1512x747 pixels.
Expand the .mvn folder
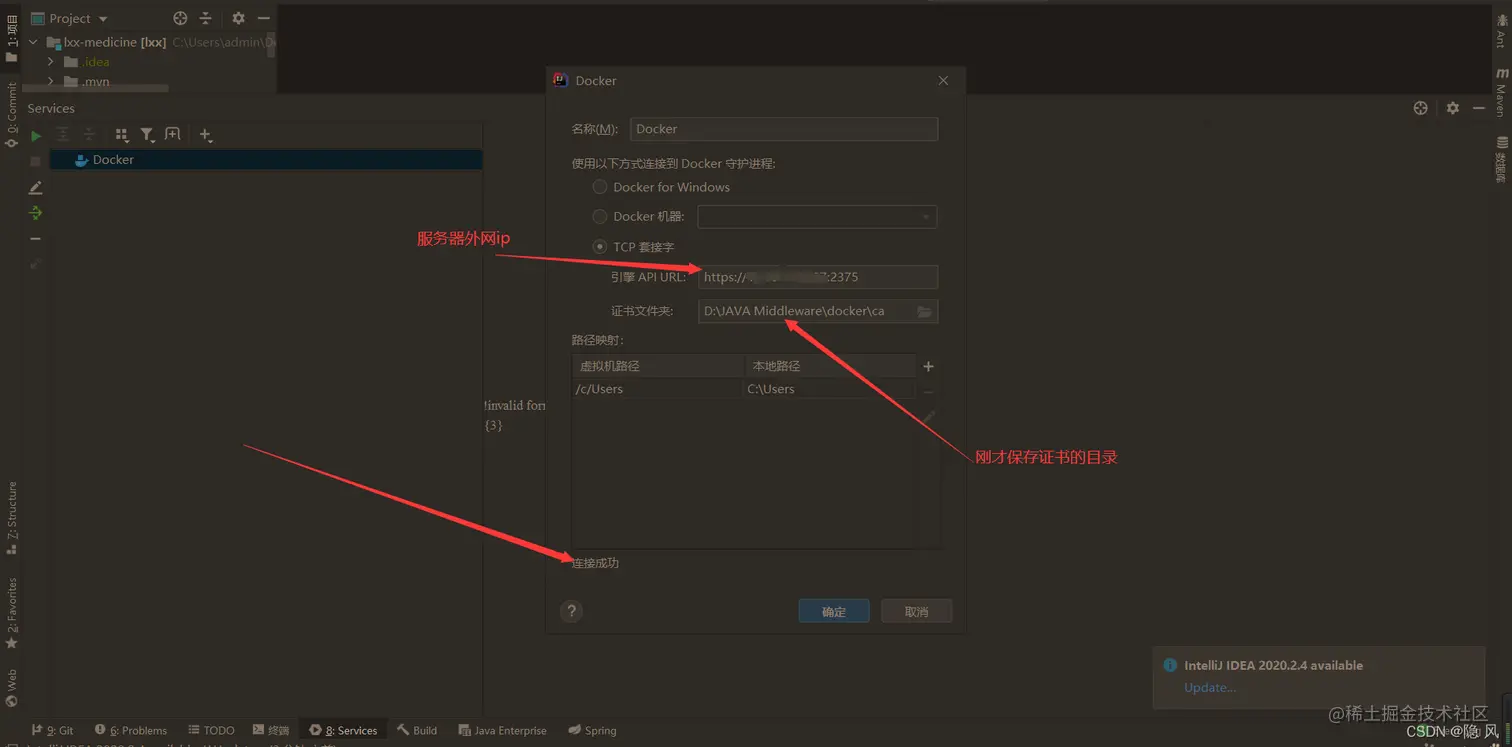pyautogui.click(x=50, y=81)
